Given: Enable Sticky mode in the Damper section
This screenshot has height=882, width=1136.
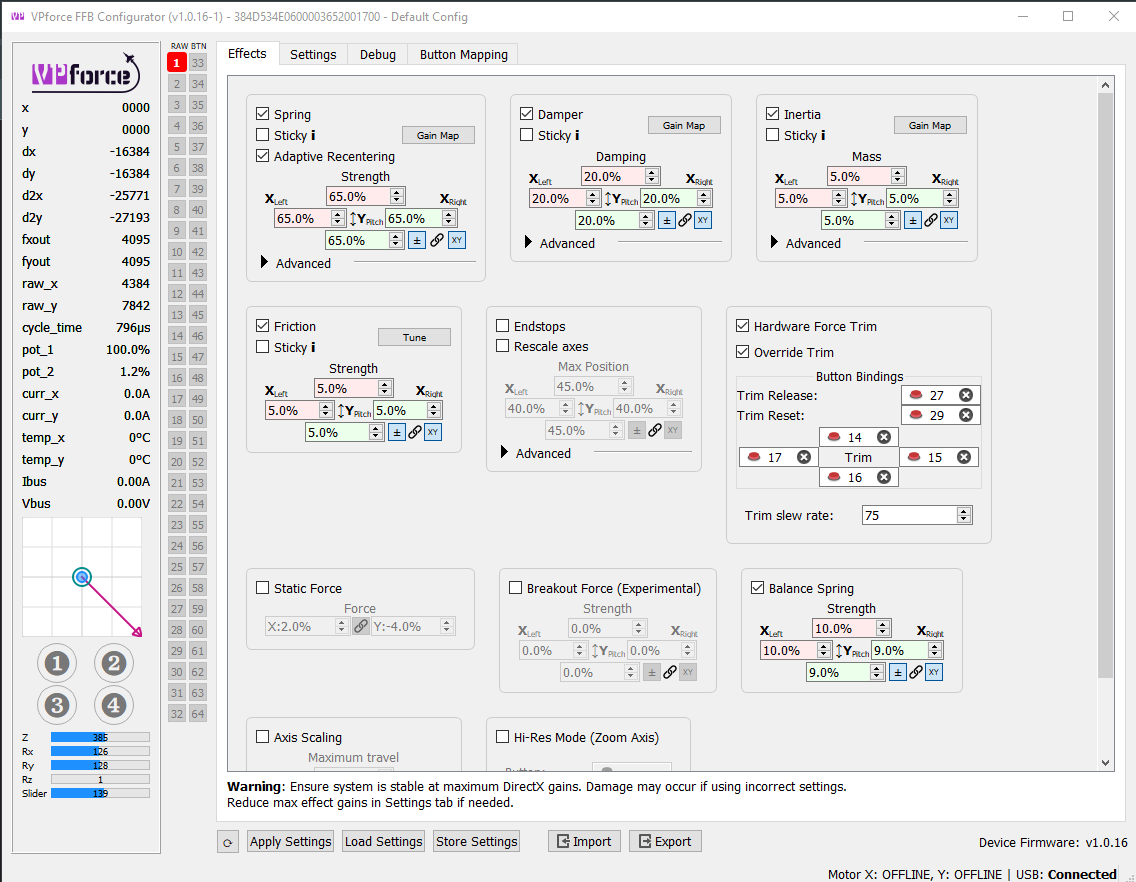Looking at the screenshot, I should [x=526, y=135].
